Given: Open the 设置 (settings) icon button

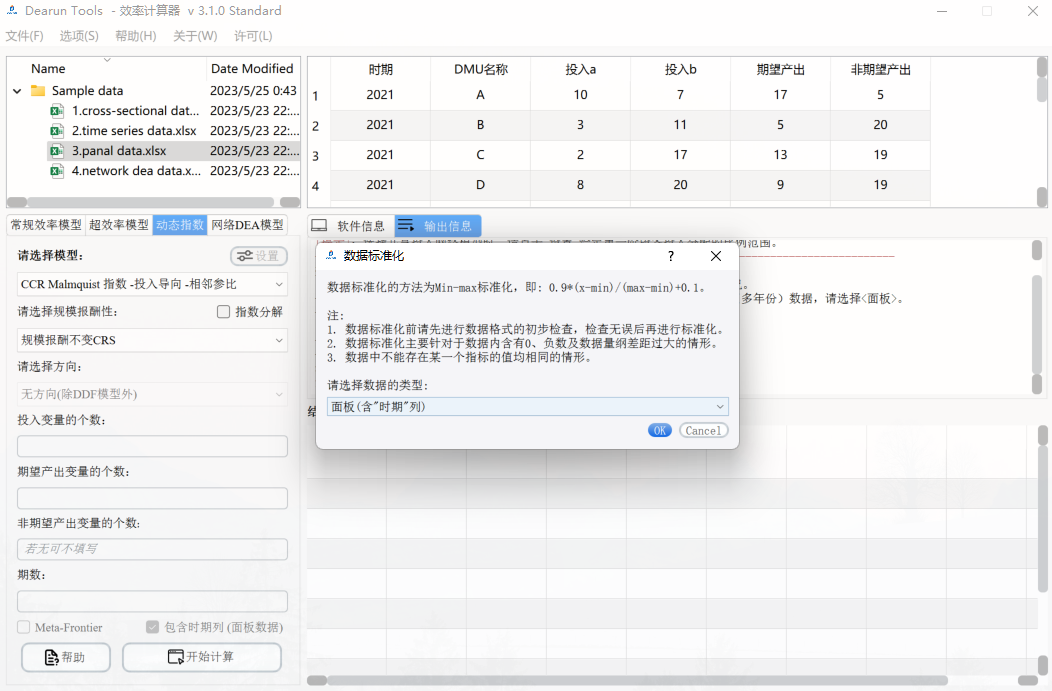Looking at the screenshot, I should (x=258, y=256).
